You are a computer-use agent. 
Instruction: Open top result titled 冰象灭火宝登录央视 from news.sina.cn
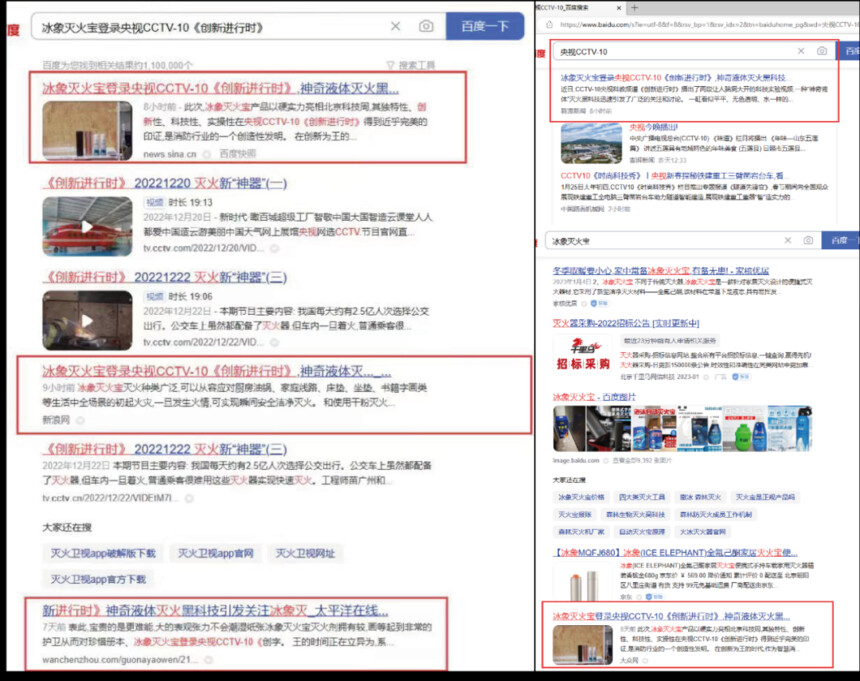pos(220,88)
